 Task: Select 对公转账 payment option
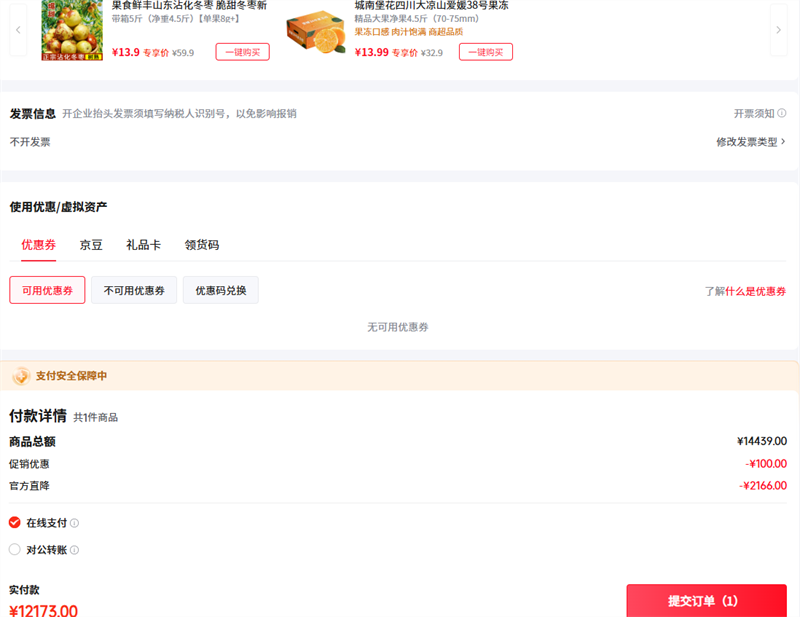point(15,549)
